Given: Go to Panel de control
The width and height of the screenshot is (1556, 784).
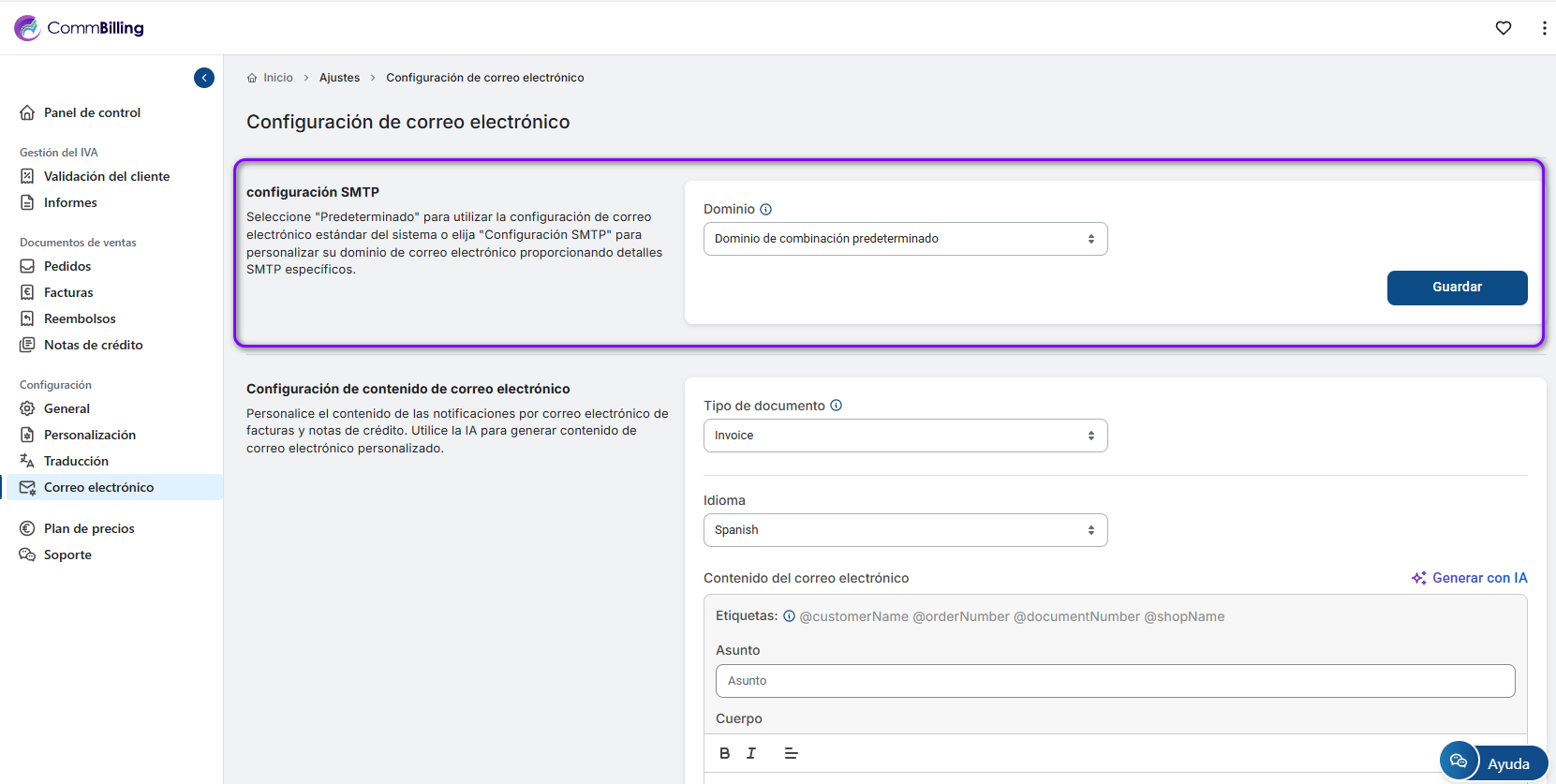Looking at the screenshot, I should point(92,112).
